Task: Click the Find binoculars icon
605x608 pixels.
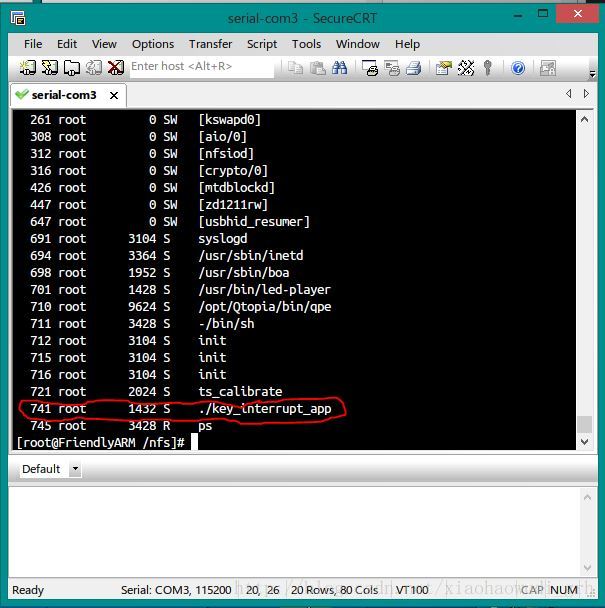Action: tap(340, 68)
